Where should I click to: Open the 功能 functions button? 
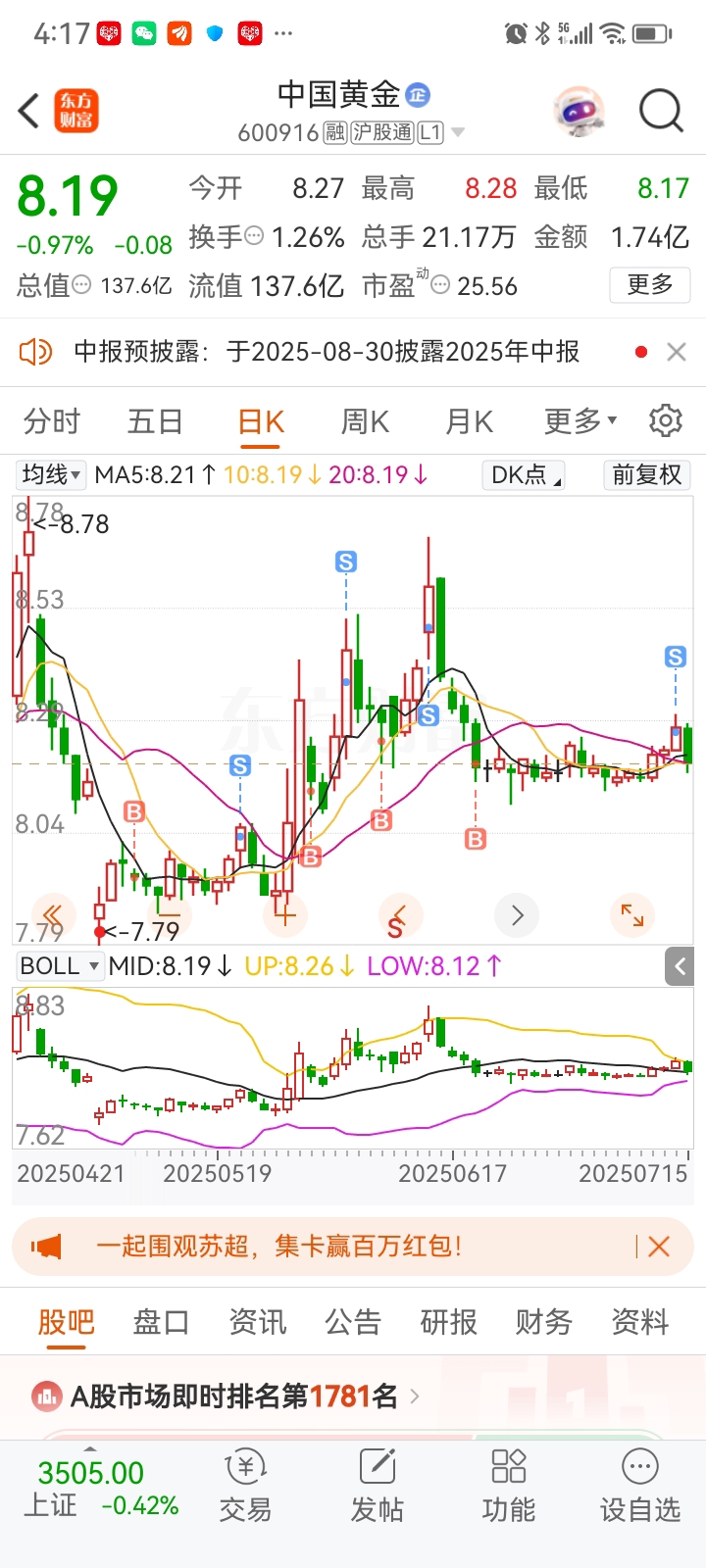508,1486
